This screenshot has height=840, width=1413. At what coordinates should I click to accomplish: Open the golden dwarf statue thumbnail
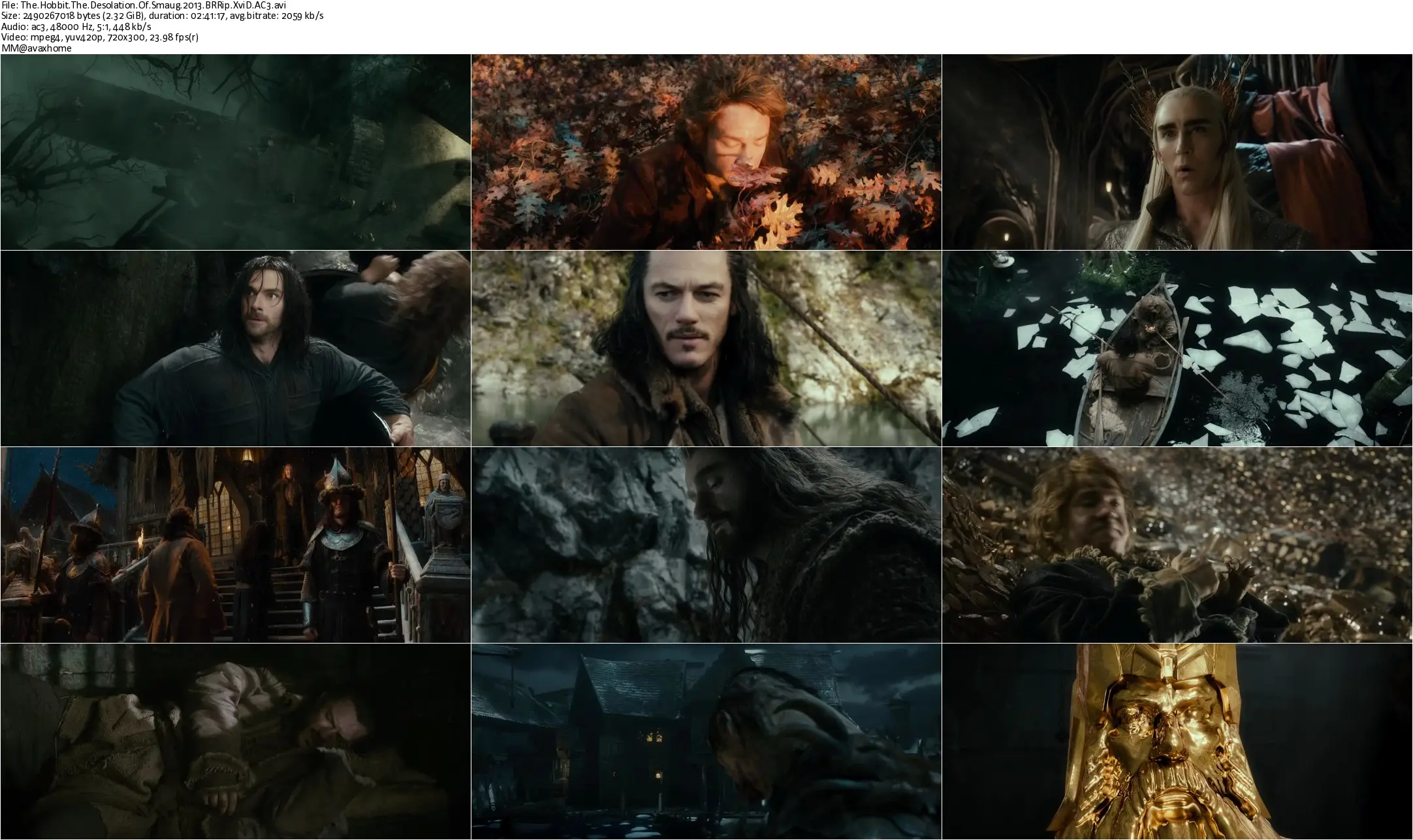(1177, 741)
